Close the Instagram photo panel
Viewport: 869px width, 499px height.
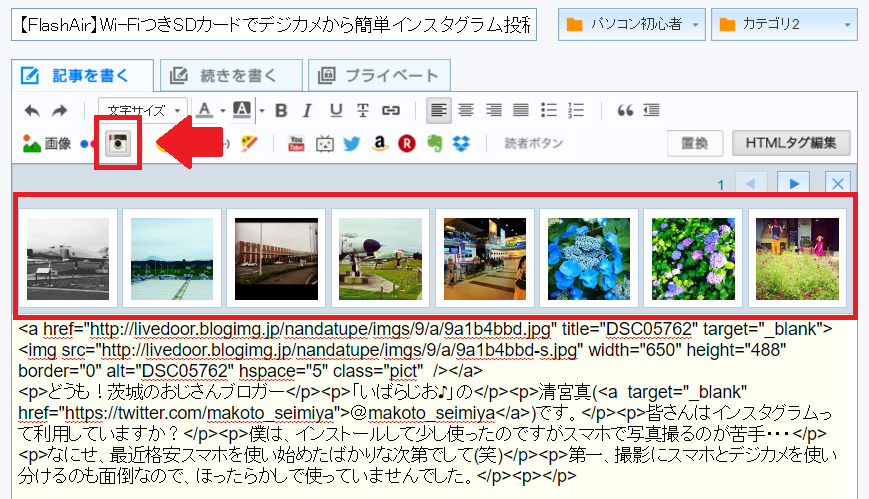click(x=838, y=184)
